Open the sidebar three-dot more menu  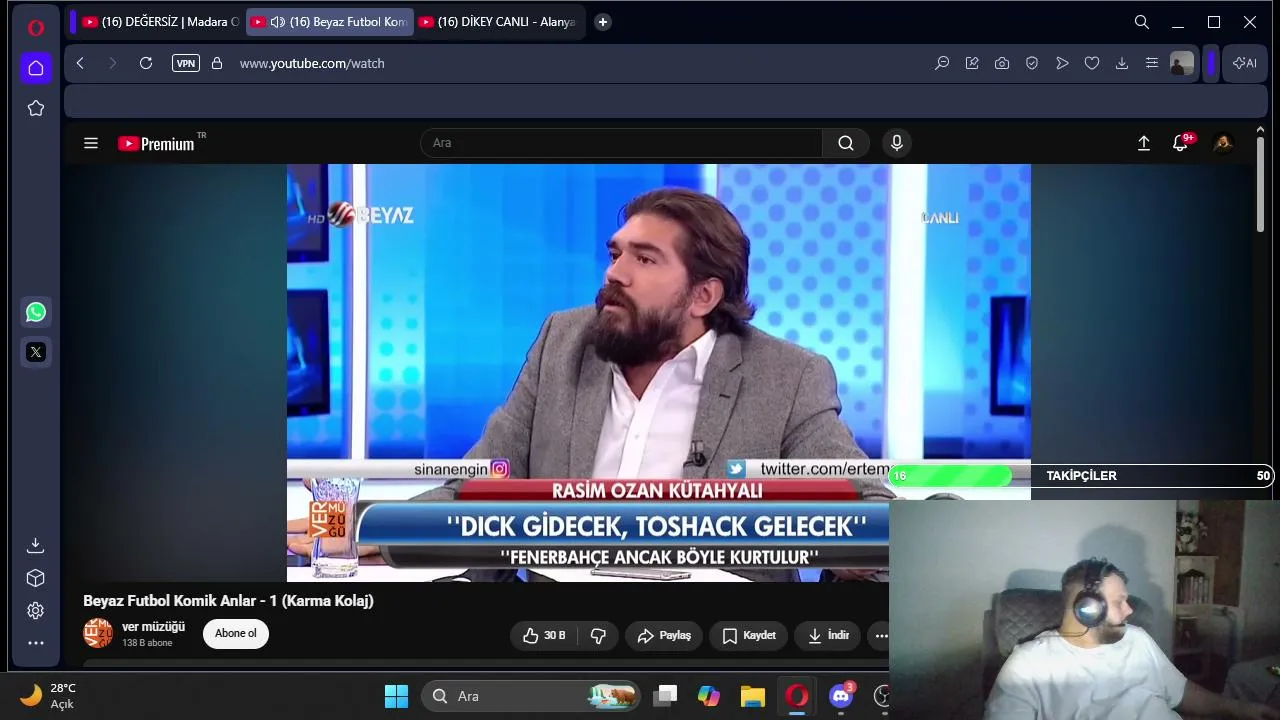point(36,643)
